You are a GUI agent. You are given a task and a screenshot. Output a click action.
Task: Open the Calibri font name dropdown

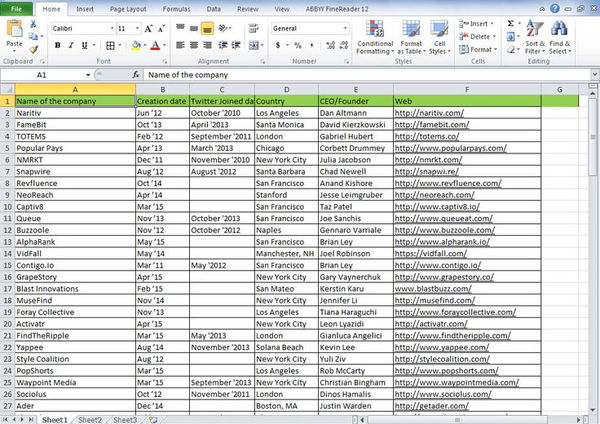(112, 29)
